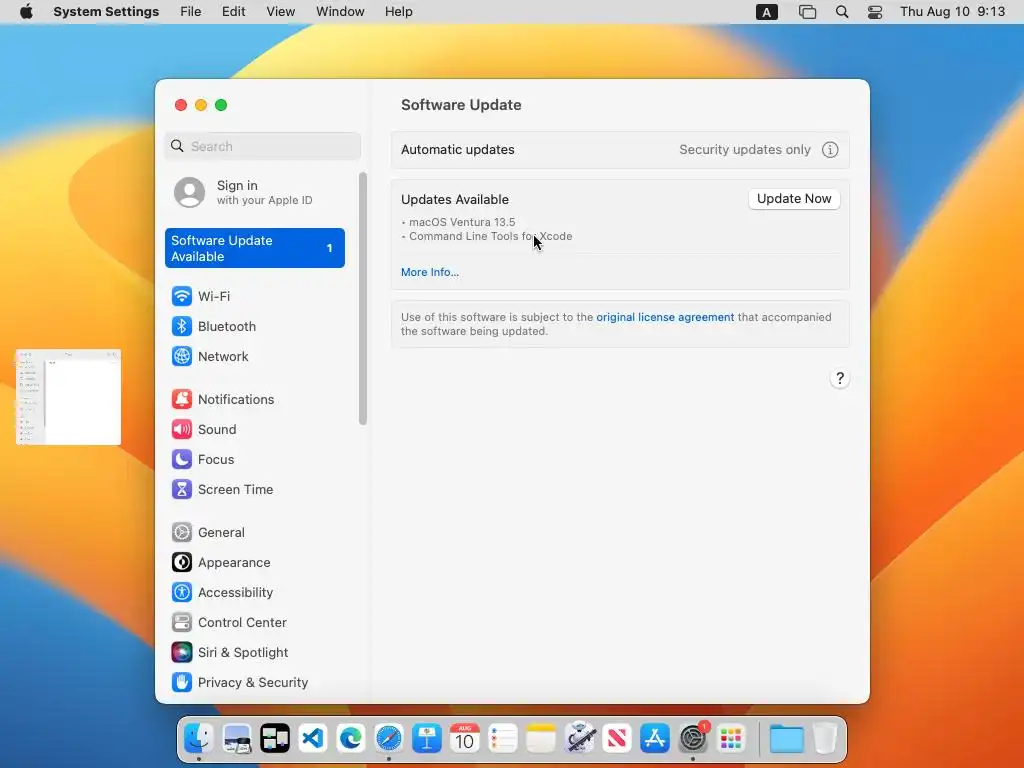Open Privacy & Security settings
1024x768 pixels.
[255, 683]
